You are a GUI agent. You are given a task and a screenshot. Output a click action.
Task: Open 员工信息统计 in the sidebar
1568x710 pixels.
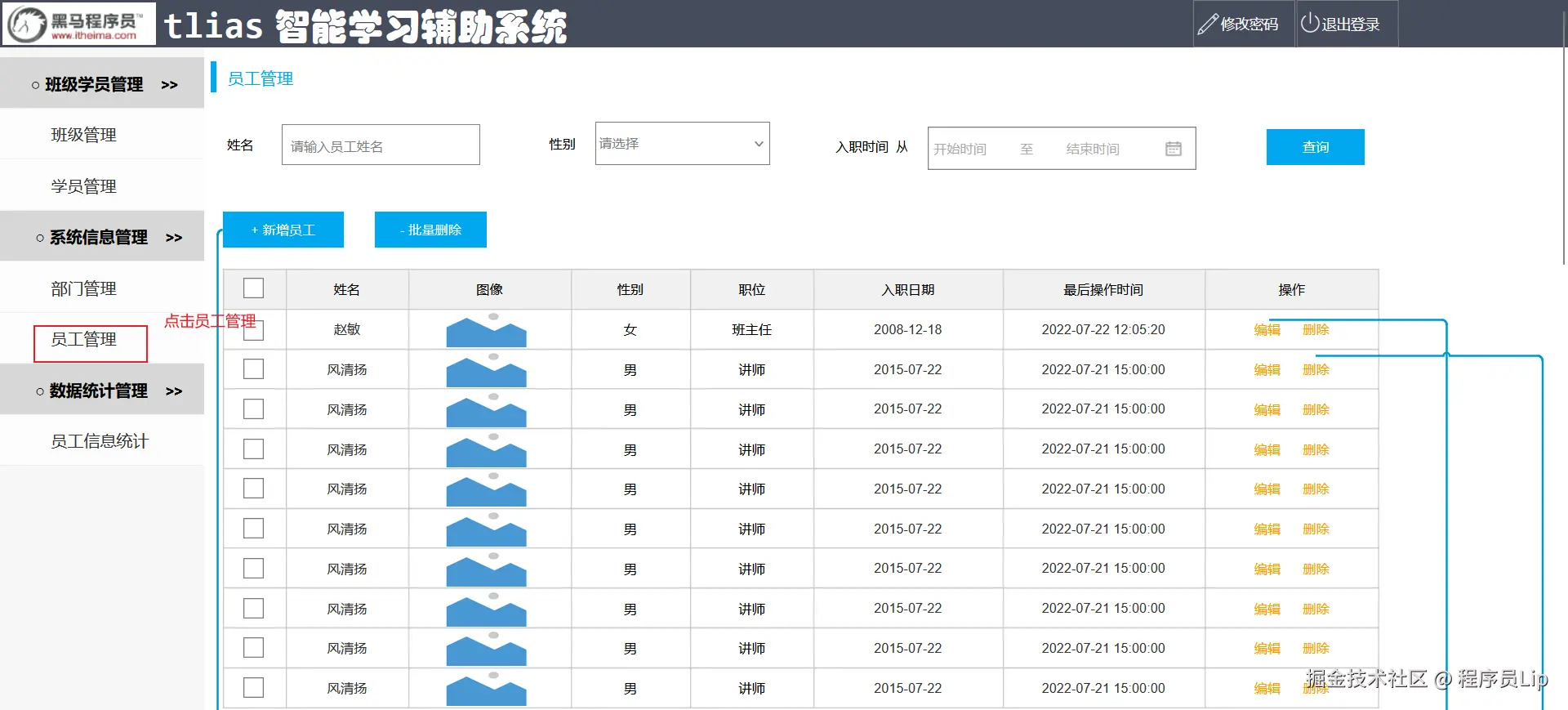(x=100, y=441)
